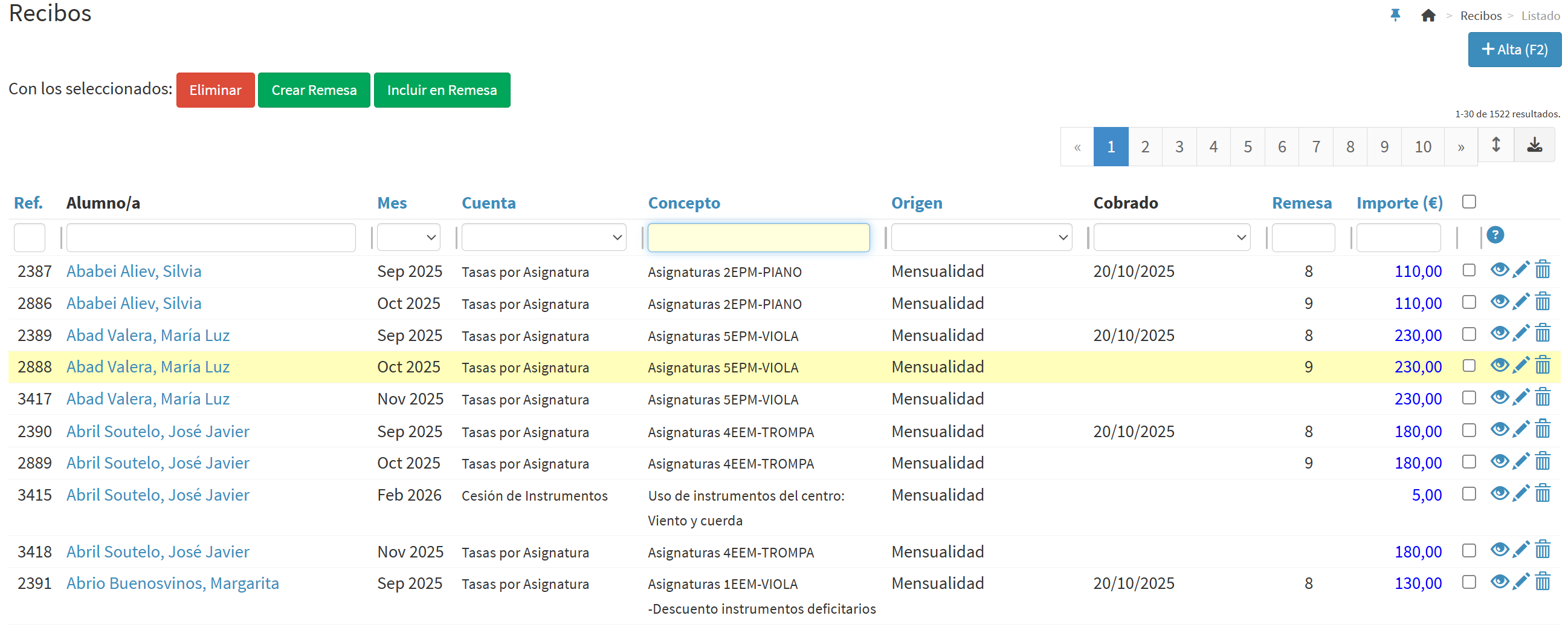This screenshot has height=627, width=1568.
Task: Select checkbox for receipt 2391
Action: click(x=1469, y=582)
